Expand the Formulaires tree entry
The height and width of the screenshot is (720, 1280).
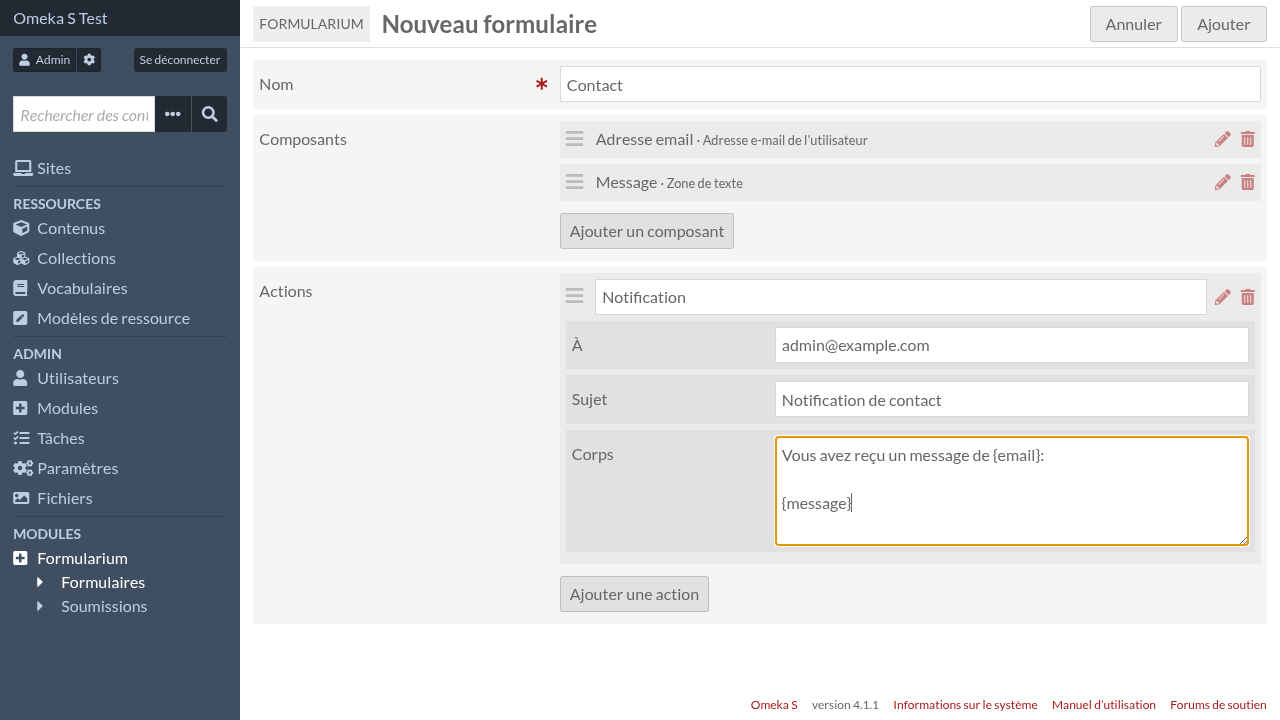tap(38, 582)
